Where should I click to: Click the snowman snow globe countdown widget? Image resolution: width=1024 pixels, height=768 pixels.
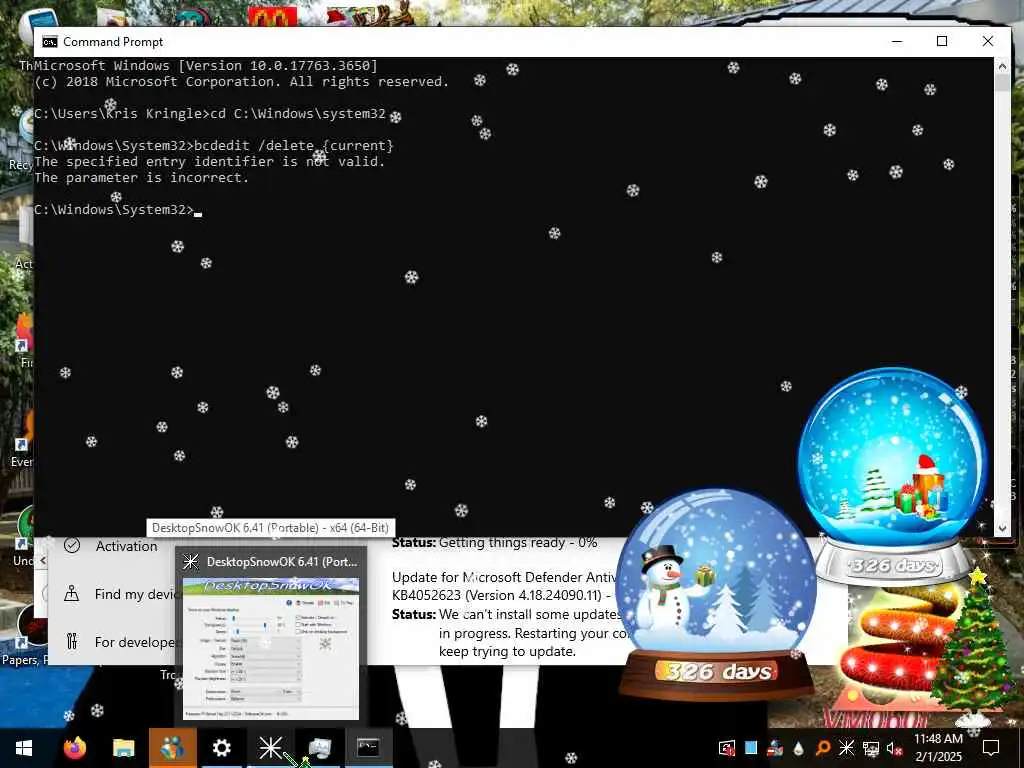717,595
